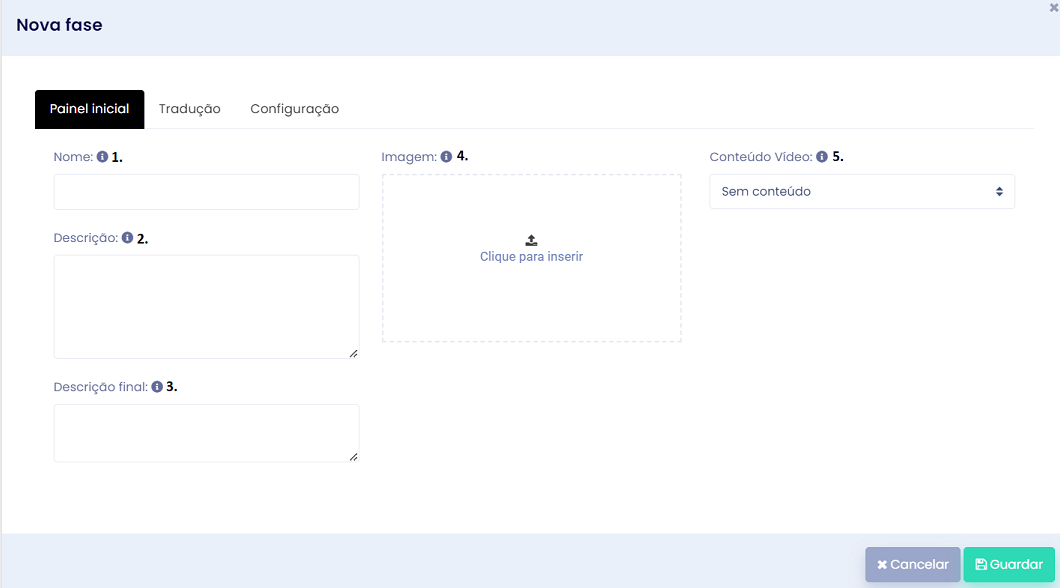Image resolution: width=1060 pixels, height=588 pixels.
Task: Click the Clique para inserir link
Action: (531, 257)
